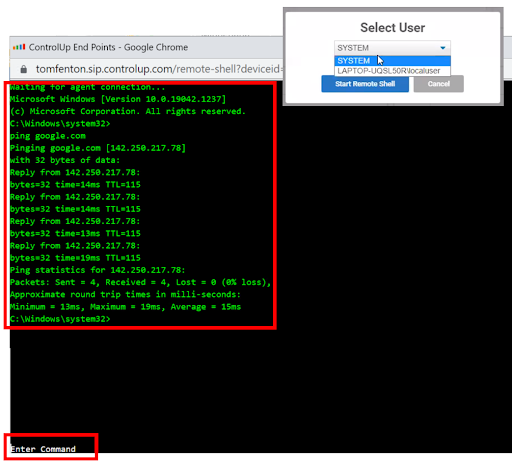Click the "bytes=32 time=19ms TTL=115" line
The height and width of the screenshot is (466, 512).
75,258
